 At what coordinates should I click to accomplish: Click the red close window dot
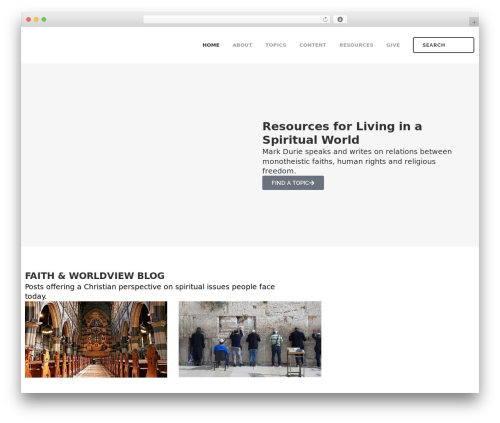[29, 20]
